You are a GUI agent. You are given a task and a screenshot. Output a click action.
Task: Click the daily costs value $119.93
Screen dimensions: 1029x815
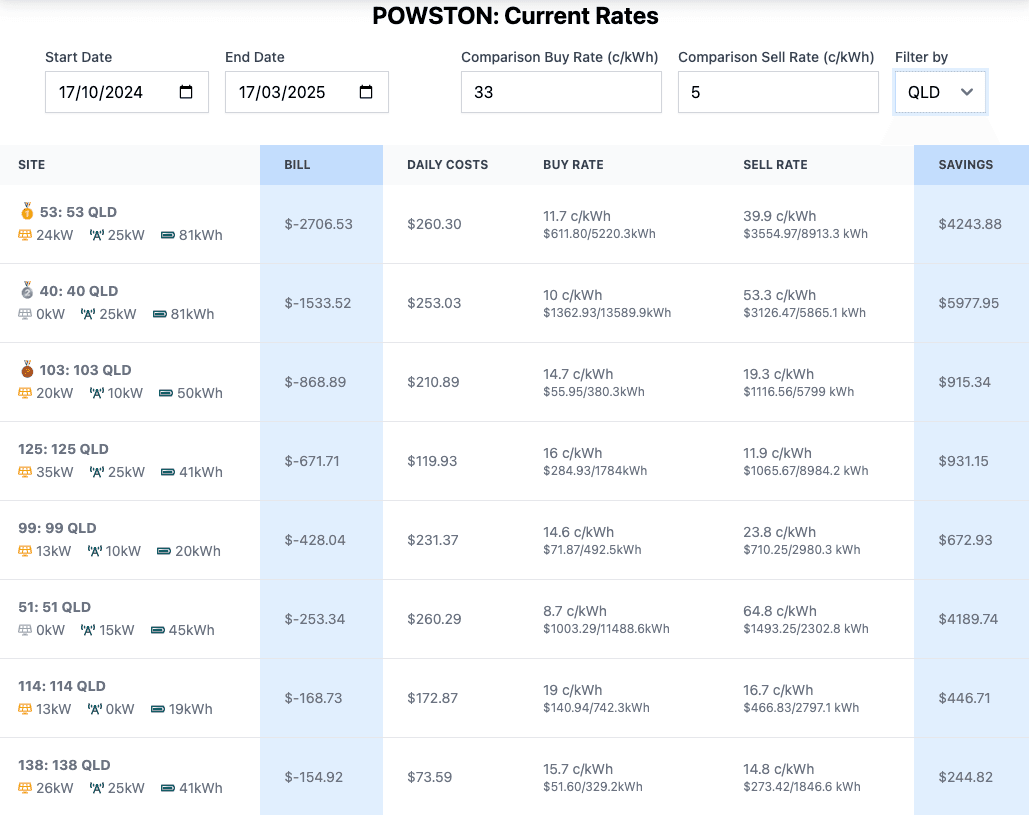(432, 461)
